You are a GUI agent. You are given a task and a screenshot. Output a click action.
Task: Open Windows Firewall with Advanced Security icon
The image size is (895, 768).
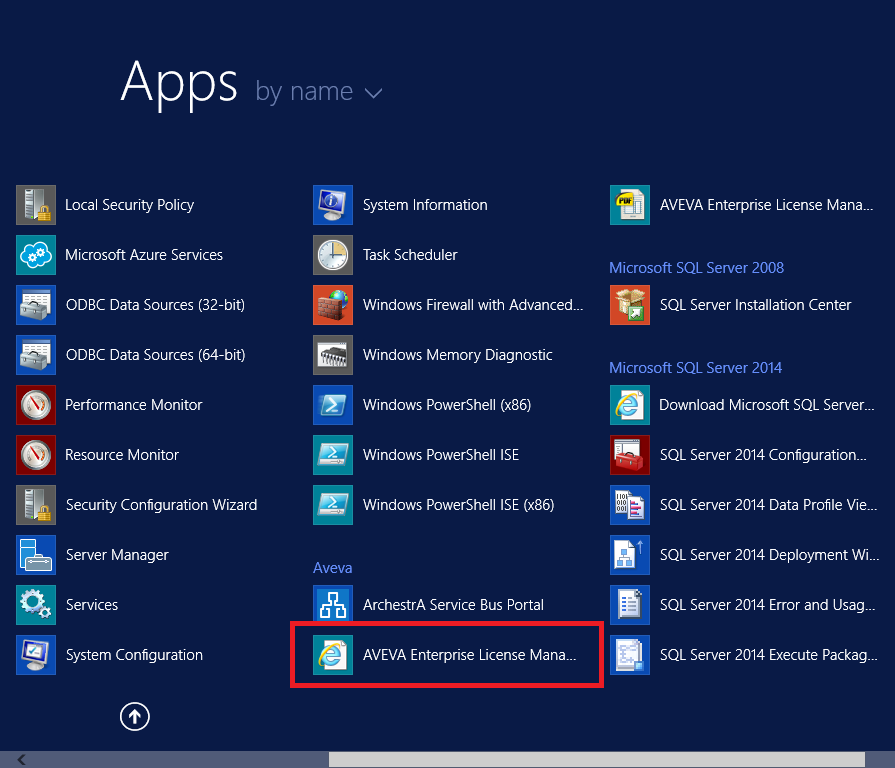click(333, 305)
